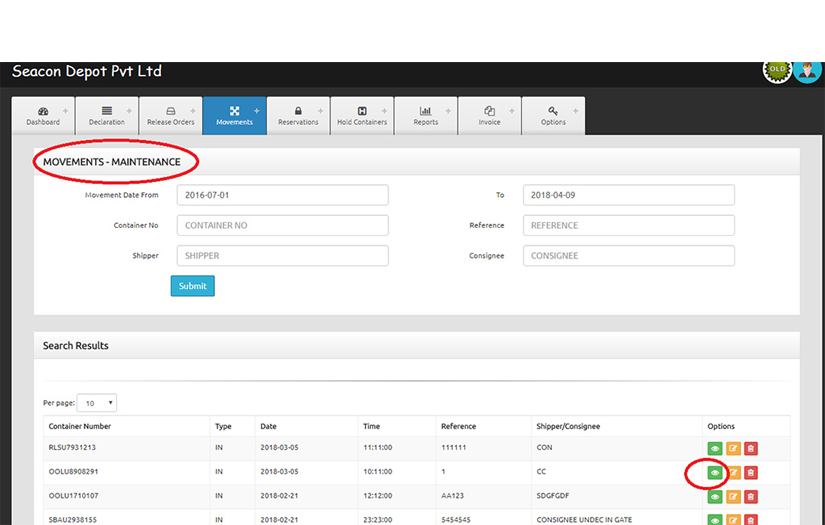Screen dimensions: 825x525
Task: Click the OLD version badge icon
Action: (x=777, y=70)
